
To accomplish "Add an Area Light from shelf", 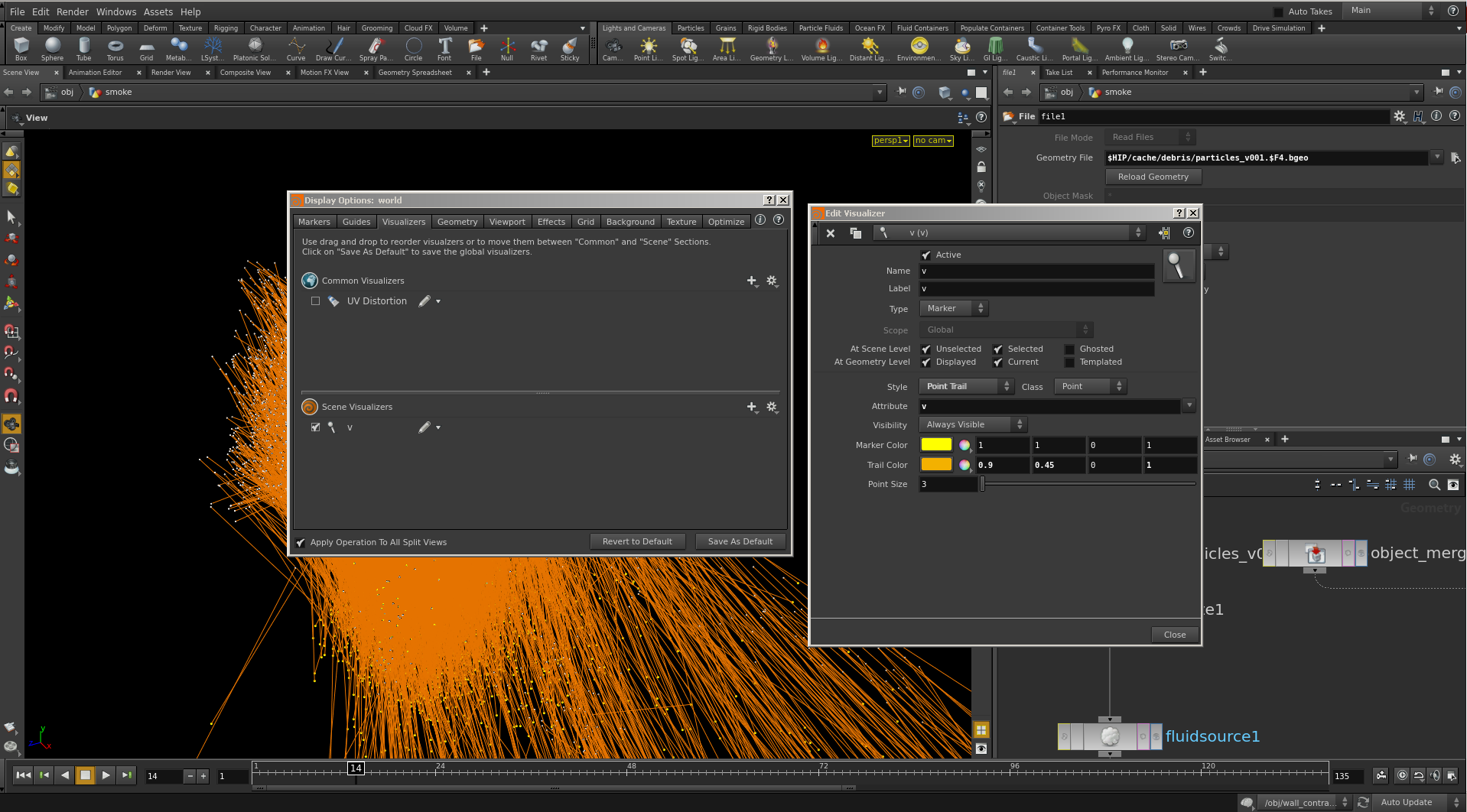I will click(x=727, y=49).
